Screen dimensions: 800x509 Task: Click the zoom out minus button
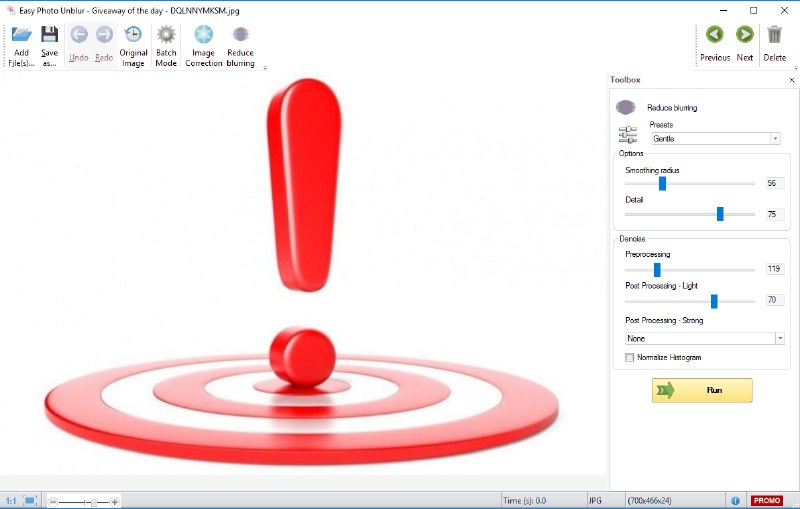[53, 502]
